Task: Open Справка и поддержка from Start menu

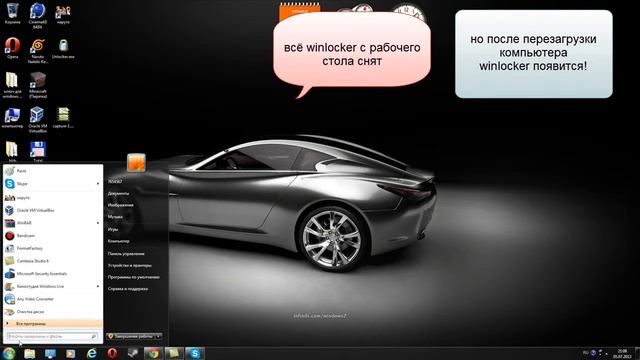Action: tap(128, 289)
